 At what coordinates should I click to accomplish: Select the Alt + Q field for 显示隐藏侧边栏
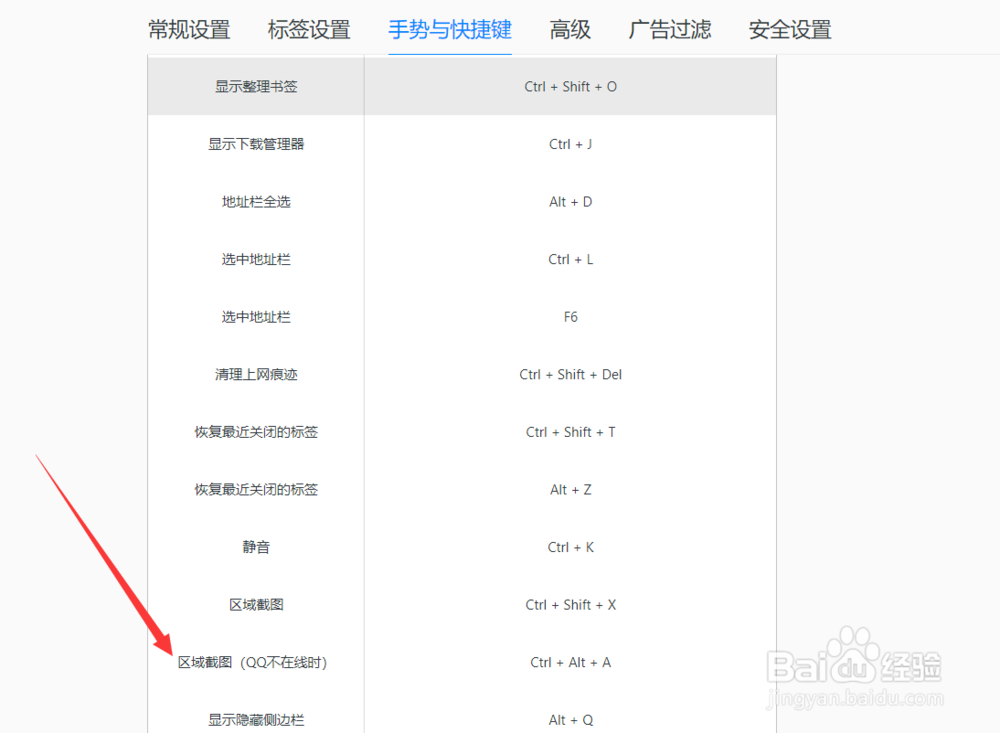coord(570,719)
